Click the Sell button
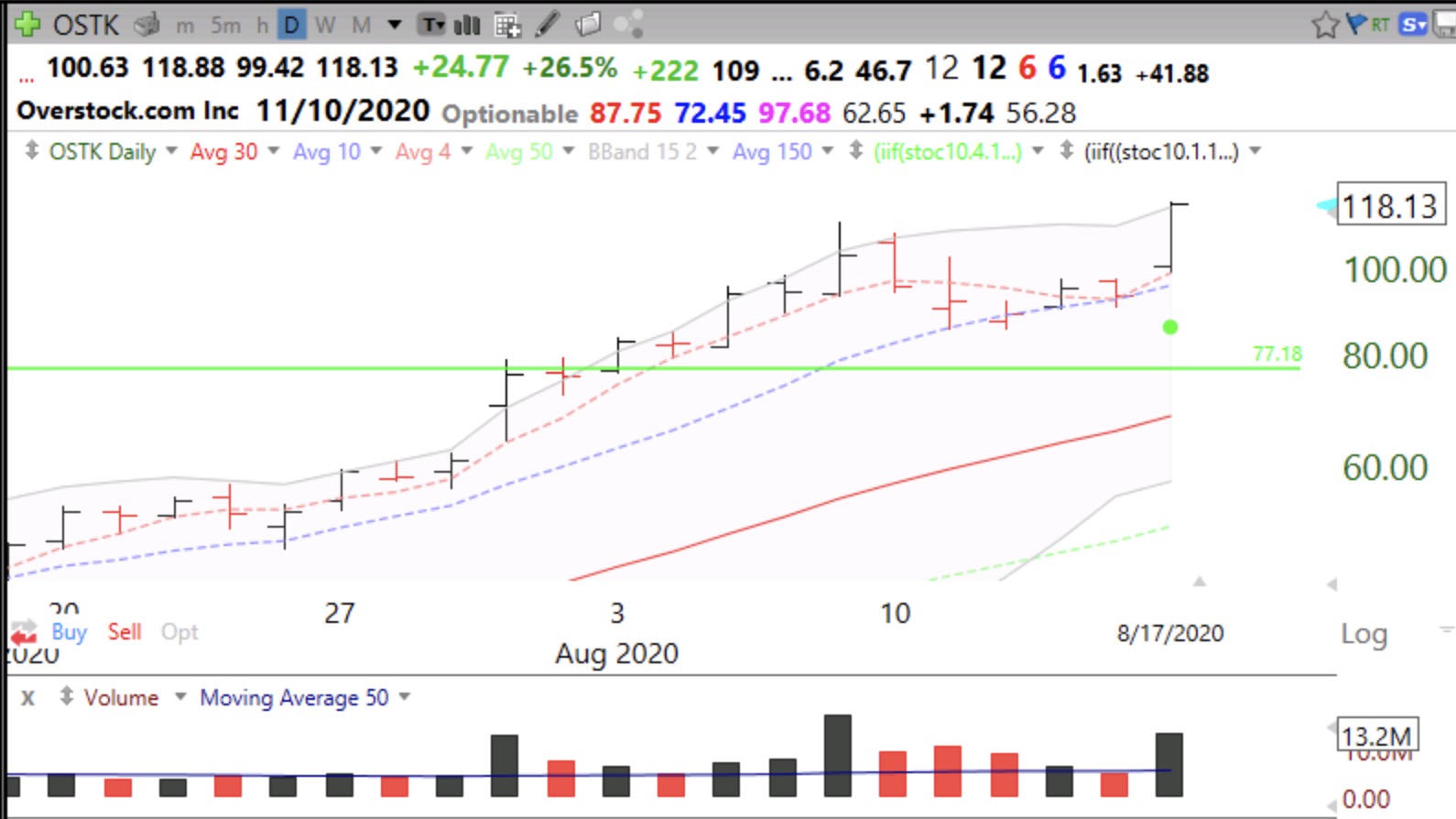 (x=125, y=632)
